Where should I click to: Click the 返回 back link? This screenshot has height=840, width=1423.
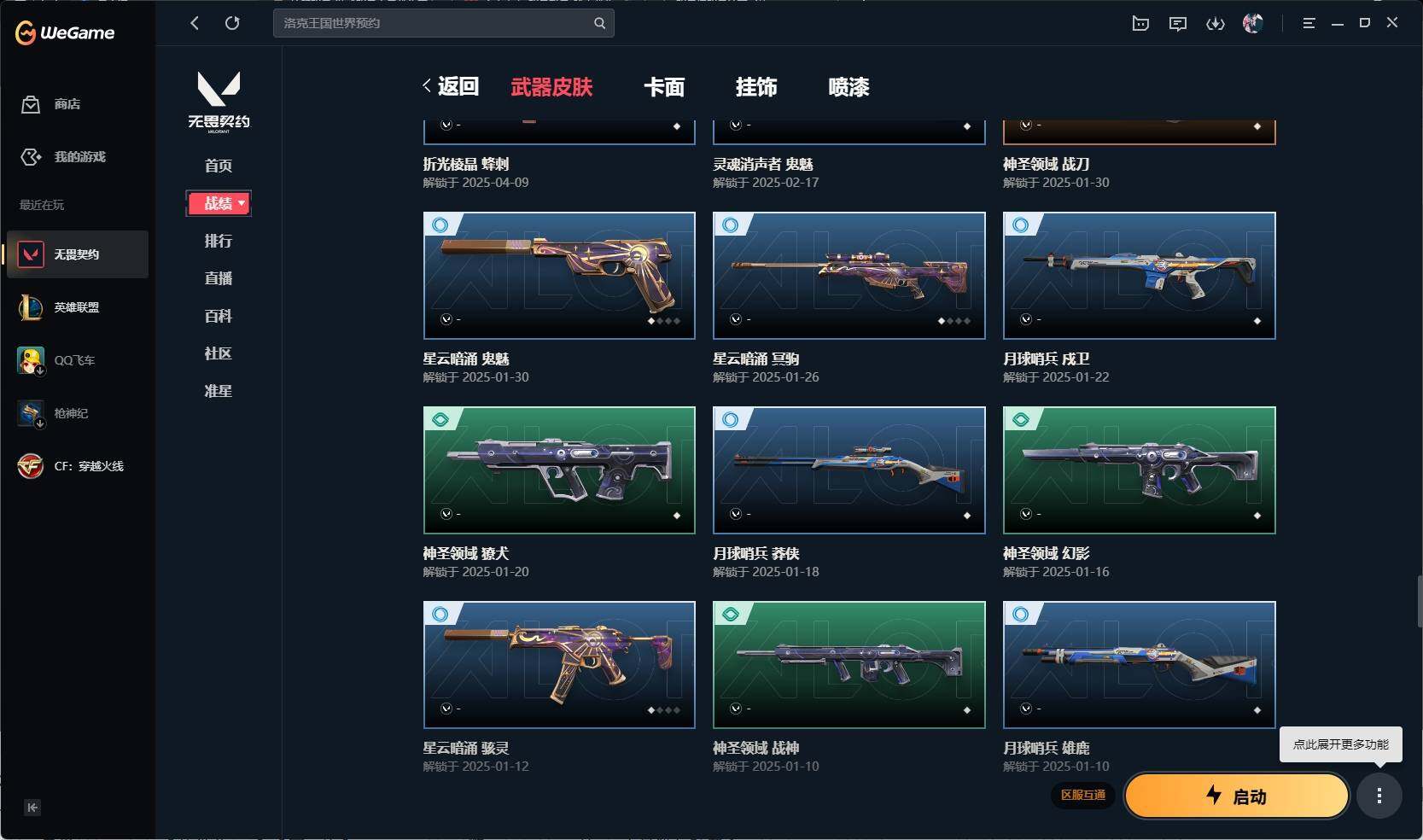coord(451,86)
